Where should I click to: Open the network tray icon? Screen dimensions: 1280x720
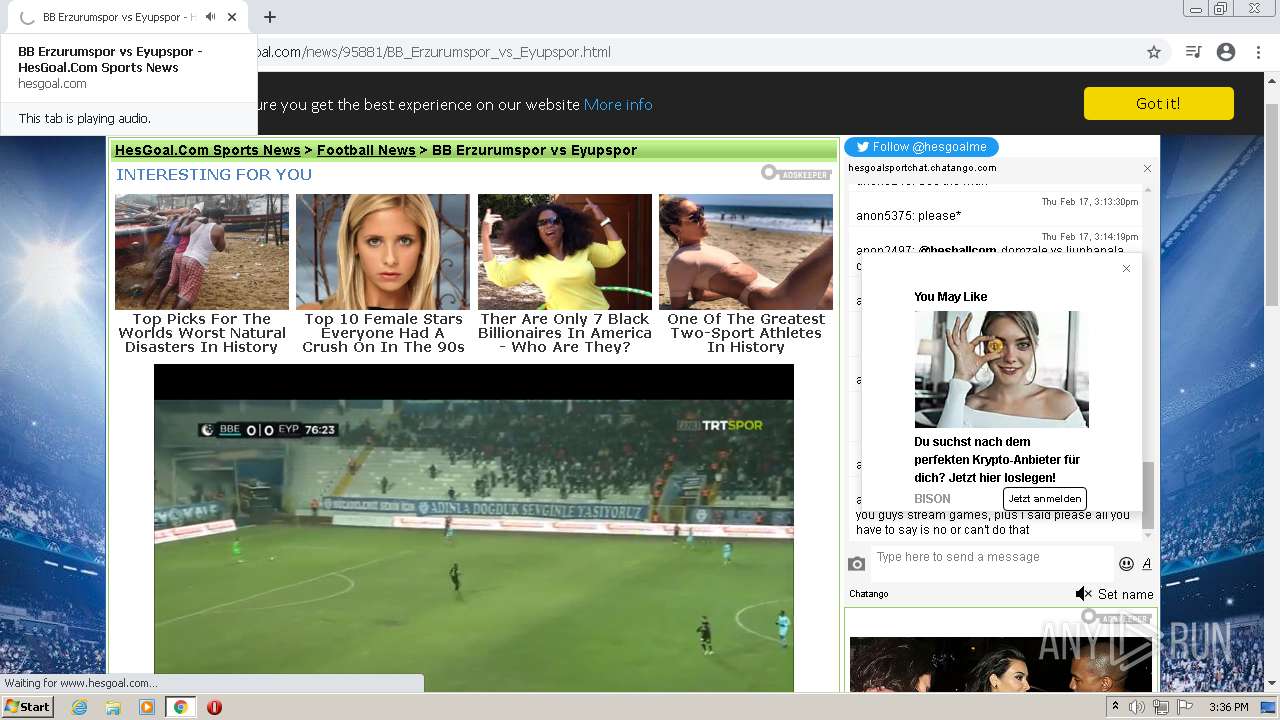click(x=1160, y=707)
